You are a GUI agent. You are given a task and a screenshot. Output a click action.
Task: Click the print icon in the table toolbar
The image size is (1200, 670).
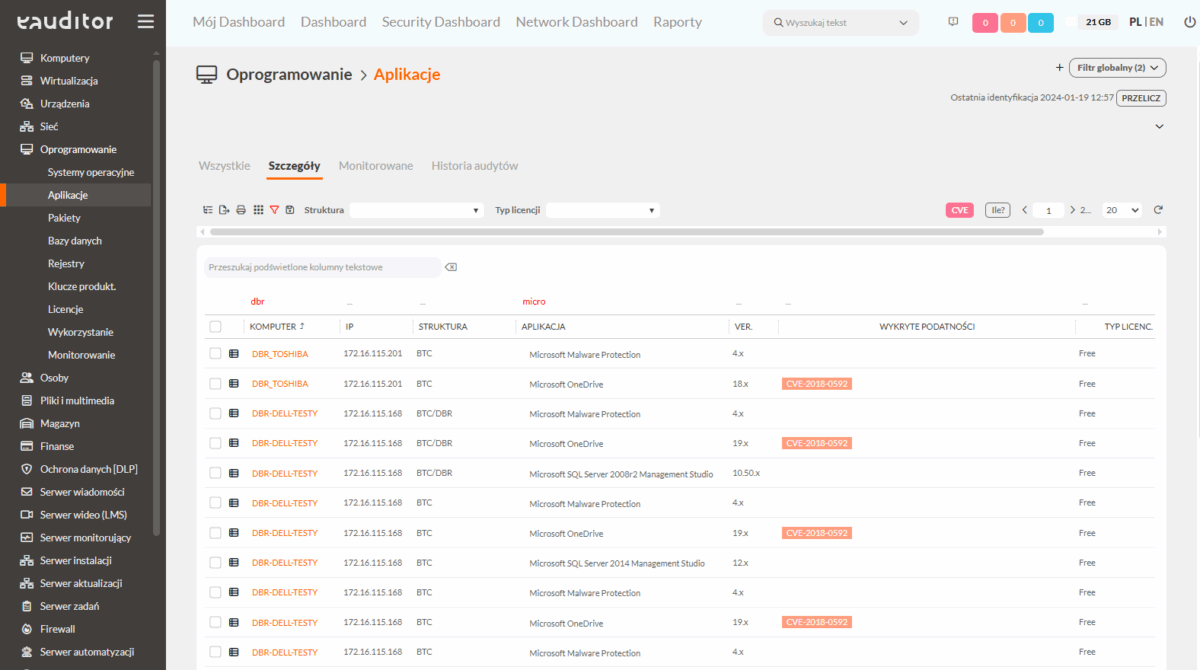click(x=241, y=210)
